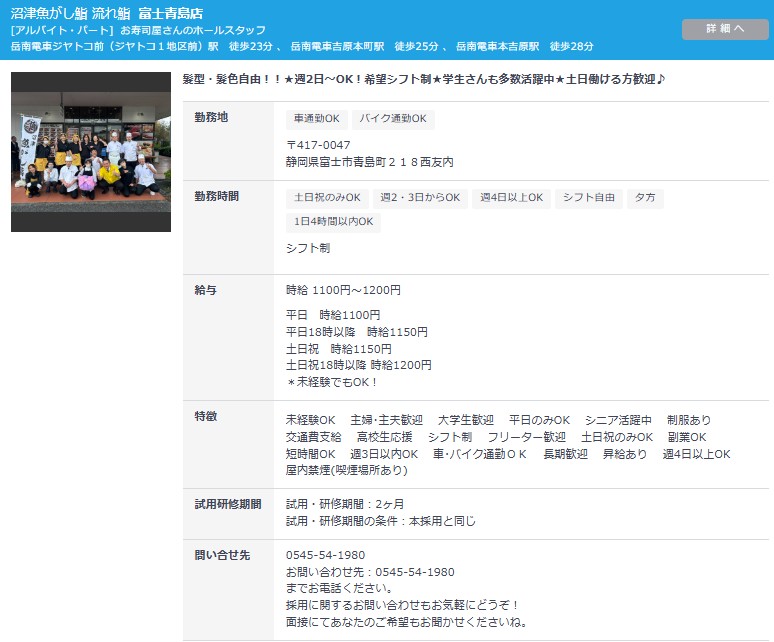Select the 夕方 tag
The image size is (774, 642).
point(646,198)
